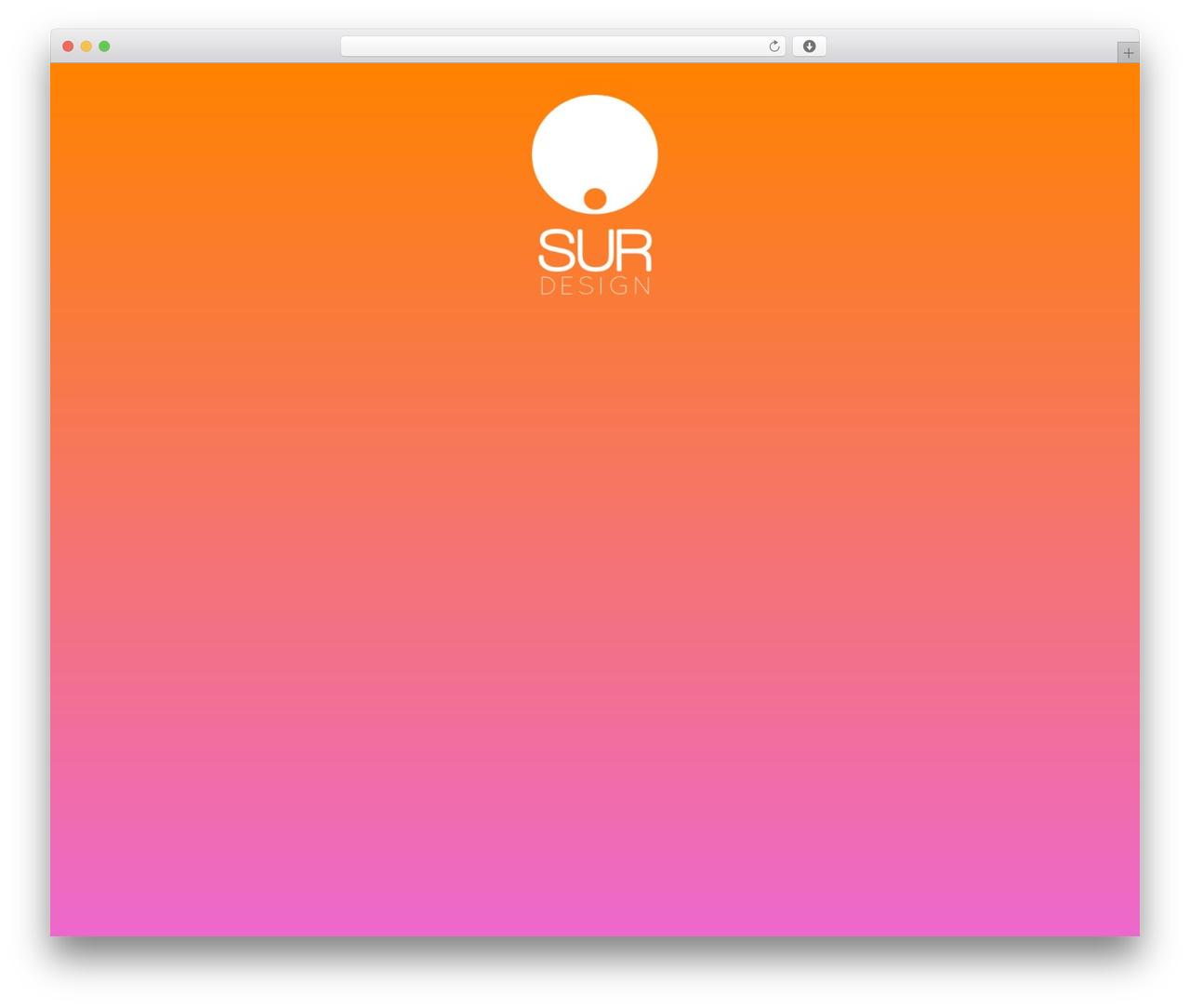Add a new tab with plus button
The height and width of the screenshot is (1008, 1190).
click(1129, 53)
